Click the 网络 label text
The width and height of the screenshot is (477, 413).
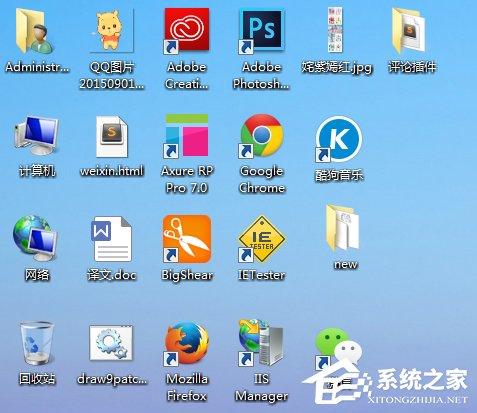click(x=37, y=275)
